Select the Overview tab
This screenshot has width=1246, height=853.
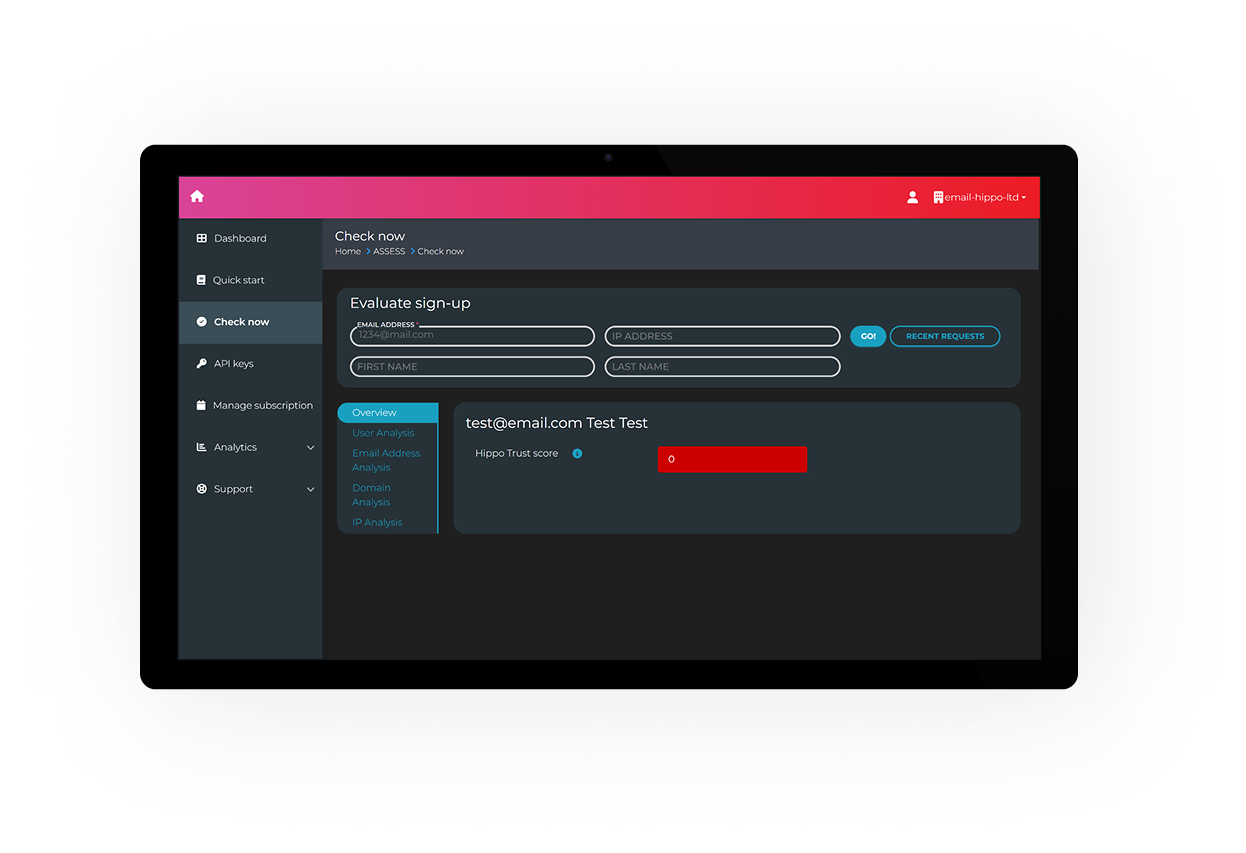point(387,413)
